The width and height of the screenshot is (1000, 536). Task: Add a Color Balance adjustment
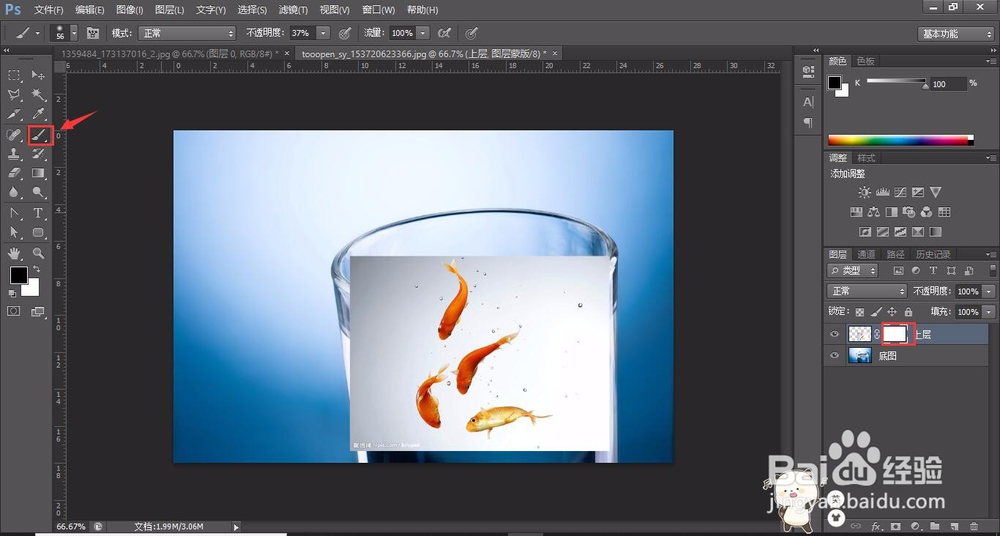[x=874, y=212]
